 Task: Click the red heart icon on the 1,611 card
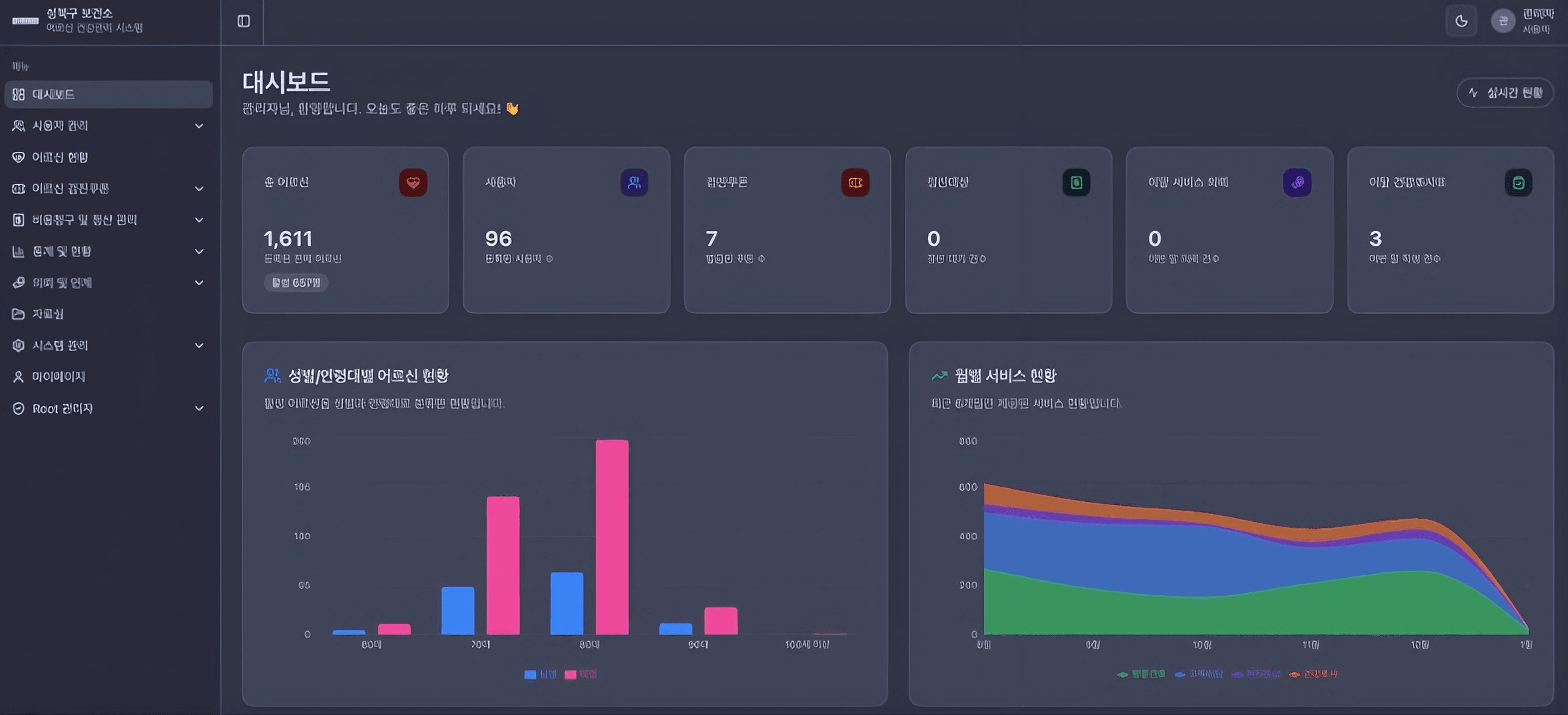point(412,183)
